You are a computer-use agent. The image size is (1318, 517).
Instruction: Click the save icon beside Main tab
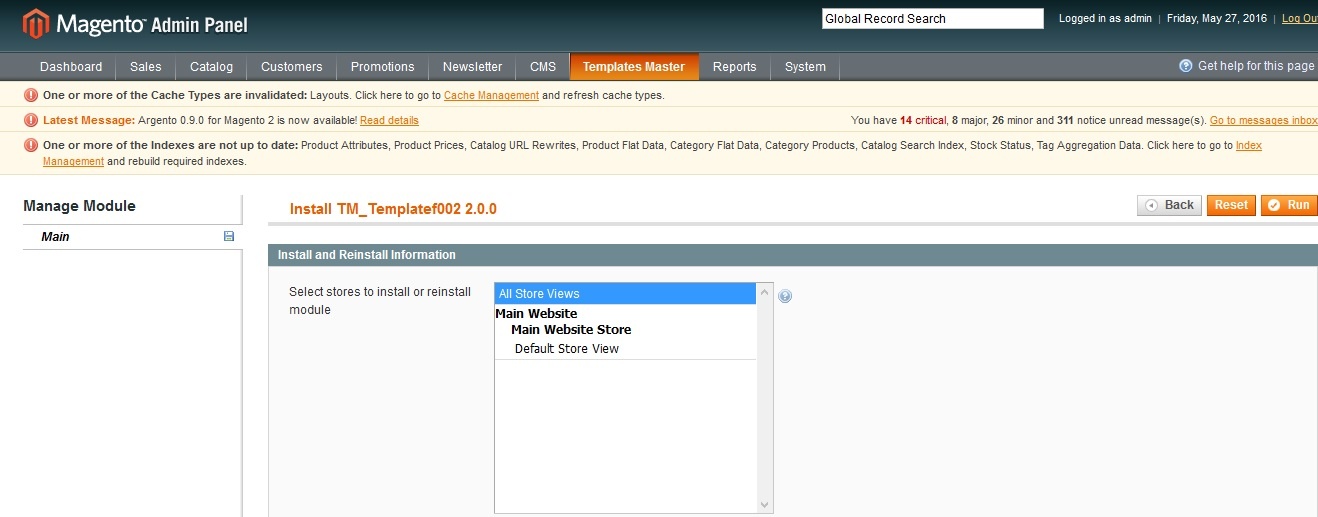tap(229, 237)
